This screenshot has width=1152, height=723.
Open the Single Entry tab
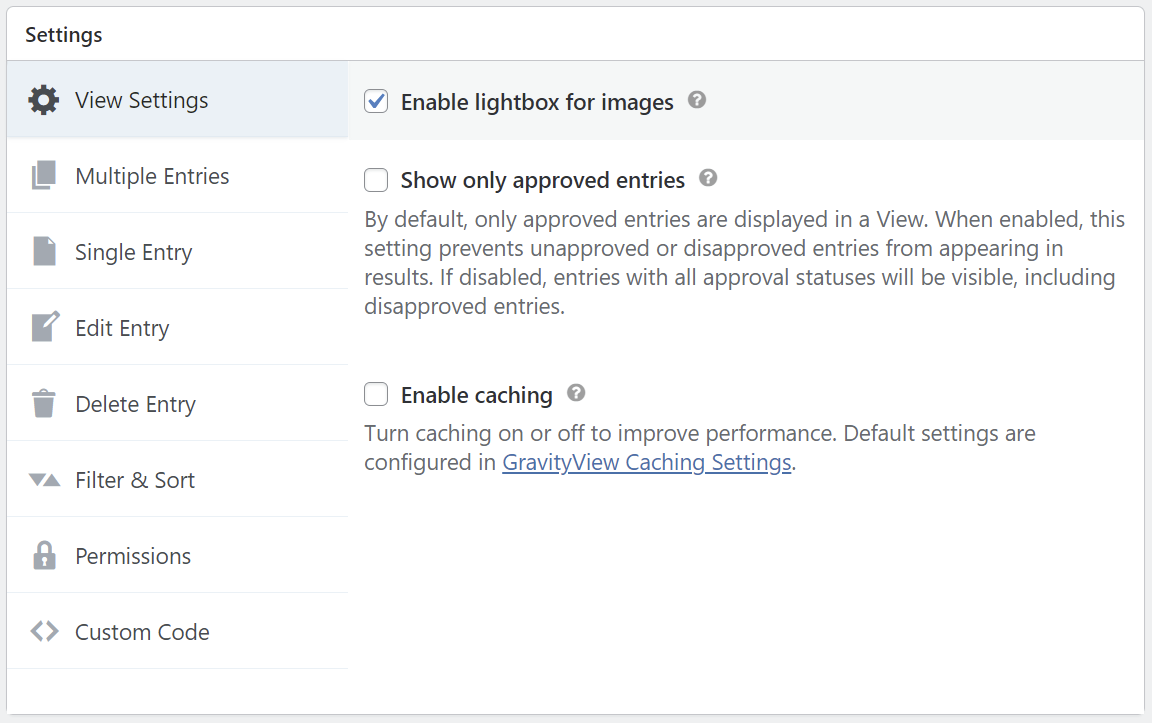coord(134,252)
